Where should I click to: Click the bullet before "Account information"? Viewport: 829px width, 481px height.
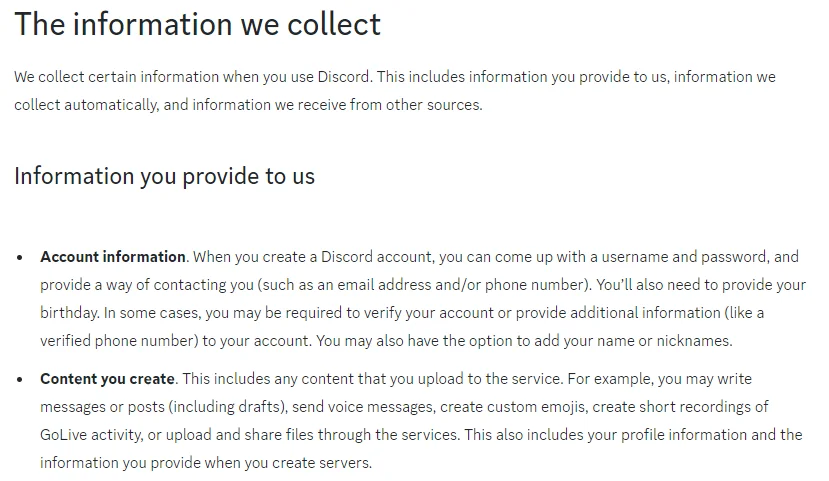(x=20, y=258)
